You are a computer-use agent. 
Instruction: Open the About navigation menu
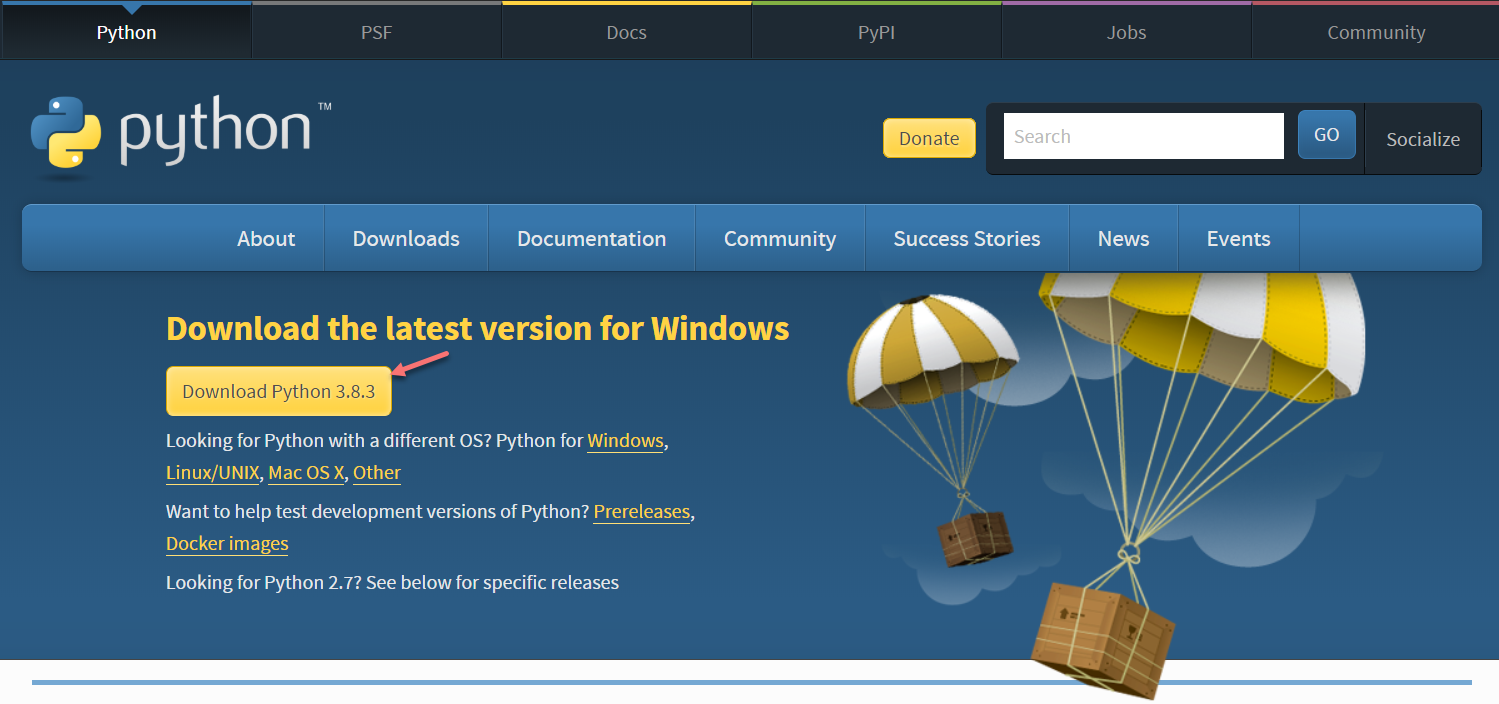266,238
